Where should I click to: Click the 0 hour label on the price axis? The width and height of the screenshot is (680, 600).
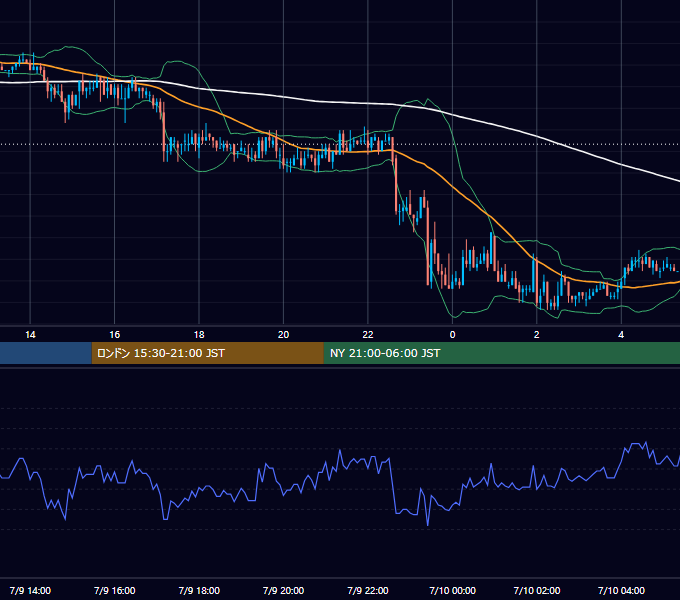tap(452, 335)
